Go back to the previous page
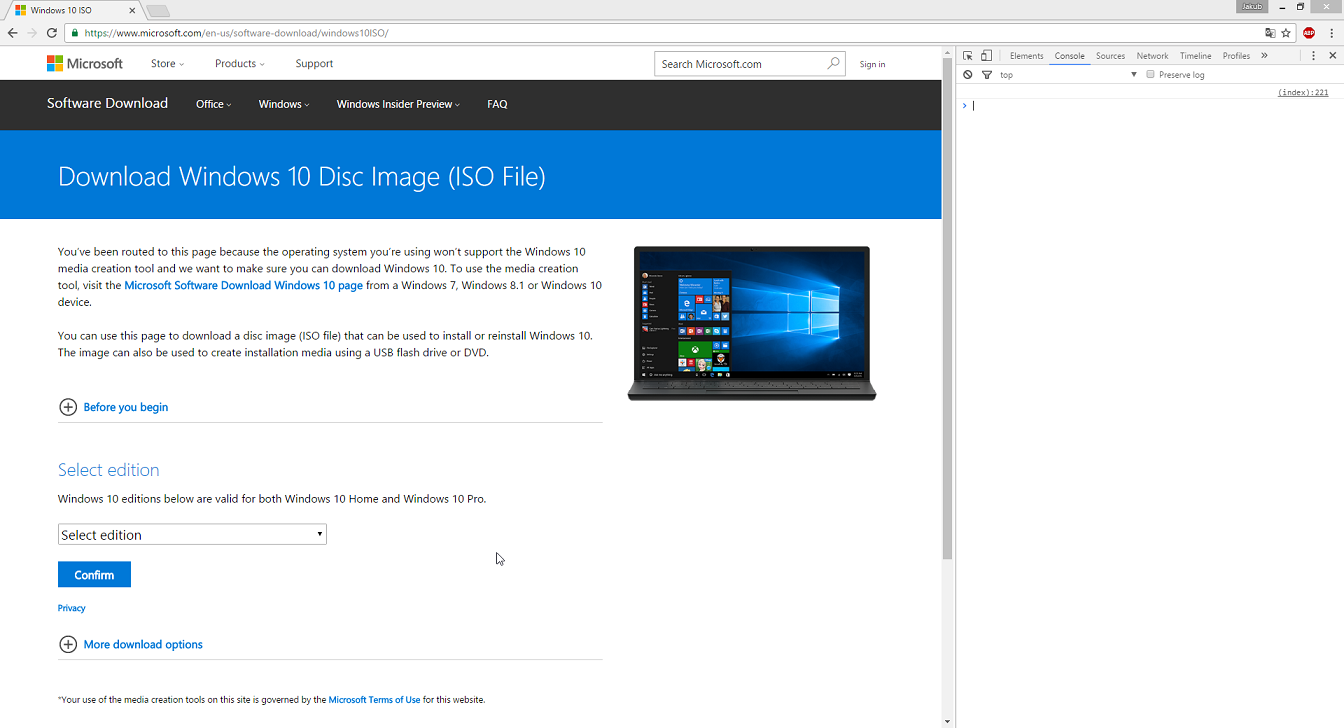 12,33
